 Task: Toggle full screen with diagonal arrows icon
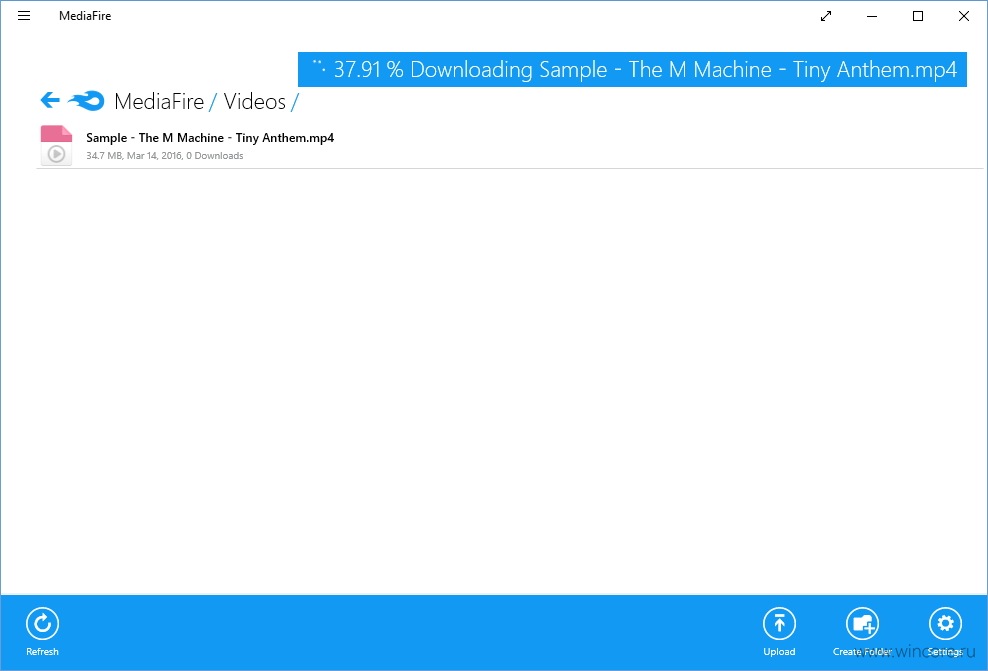[x=826, y=16]
